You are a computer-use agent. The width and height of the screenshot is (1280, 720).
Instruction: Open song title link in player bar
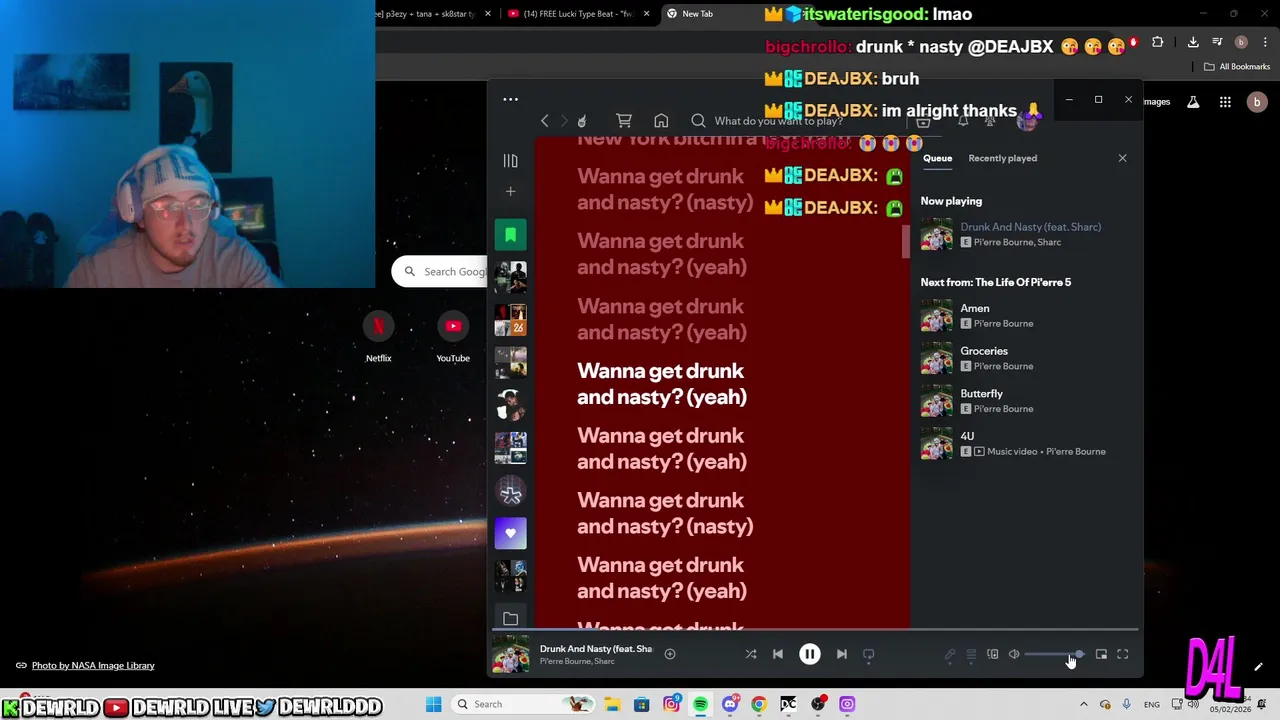click(x=595, y=649)
